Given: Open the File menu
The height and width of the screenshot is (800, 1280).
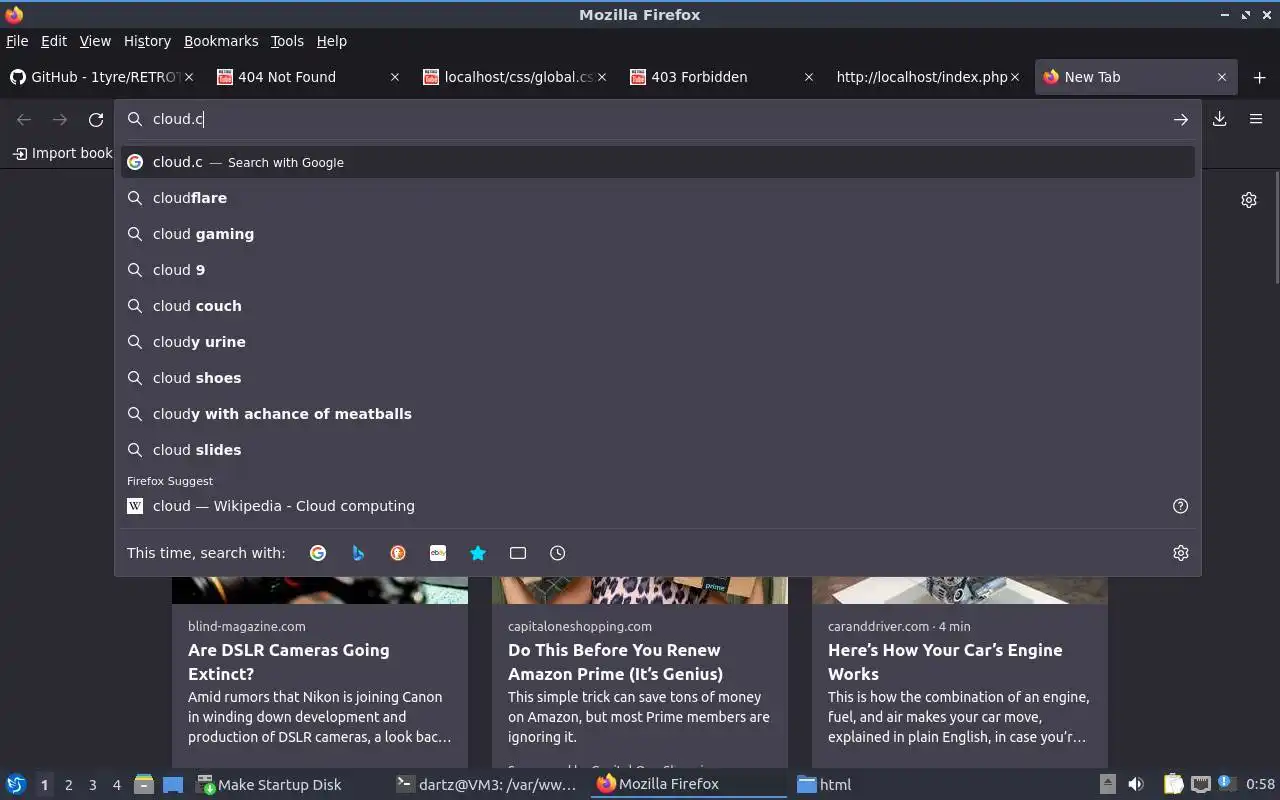Looking at the screenshot, I should [17, 41].
